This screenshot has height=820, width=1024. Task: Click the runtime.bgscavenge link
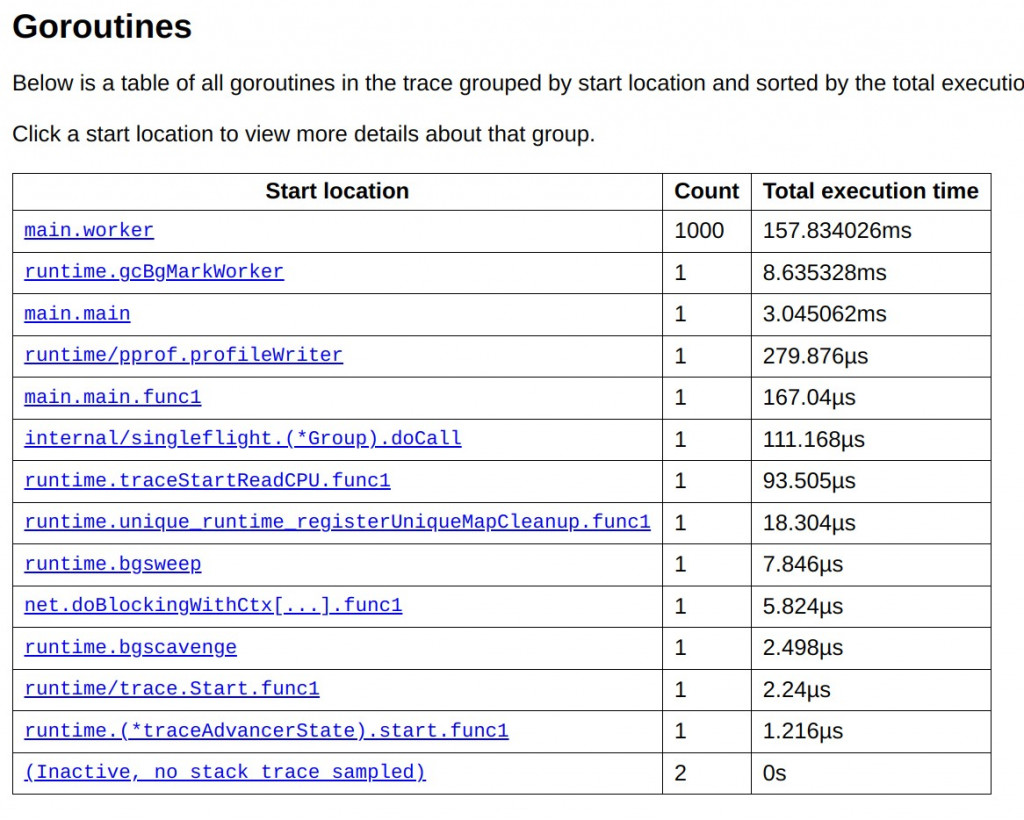tap(130, 648)
